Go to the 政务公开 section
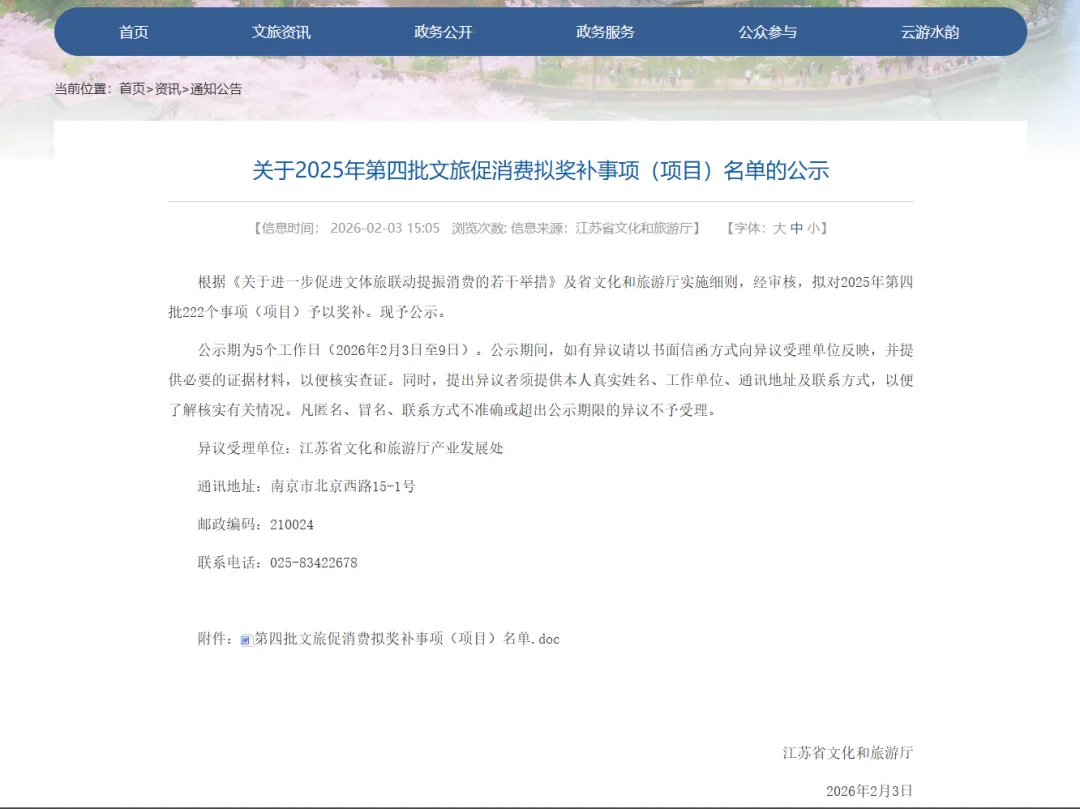1080x809 pixels. tap(443, 32)
